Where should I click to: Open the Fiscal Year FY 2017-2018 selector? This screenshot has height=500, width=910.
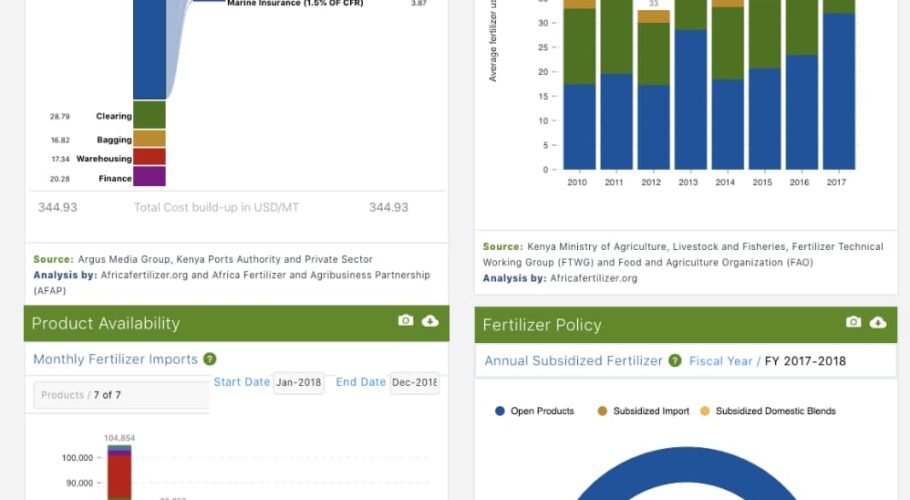point(805,361)
